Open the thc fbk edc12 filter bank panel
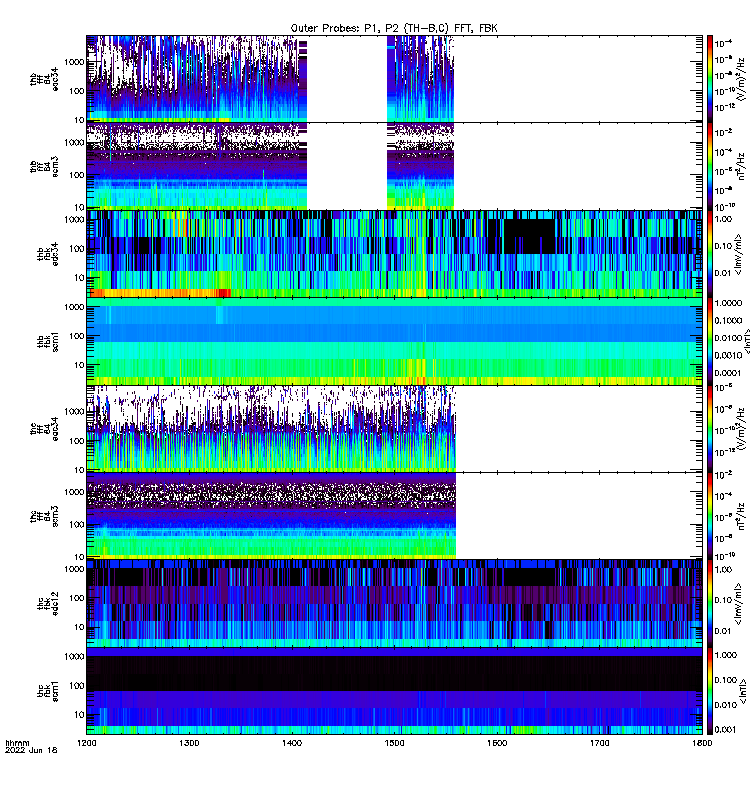Image resolution: width=750 pixels, height=800 pixels. click(394, 604)
